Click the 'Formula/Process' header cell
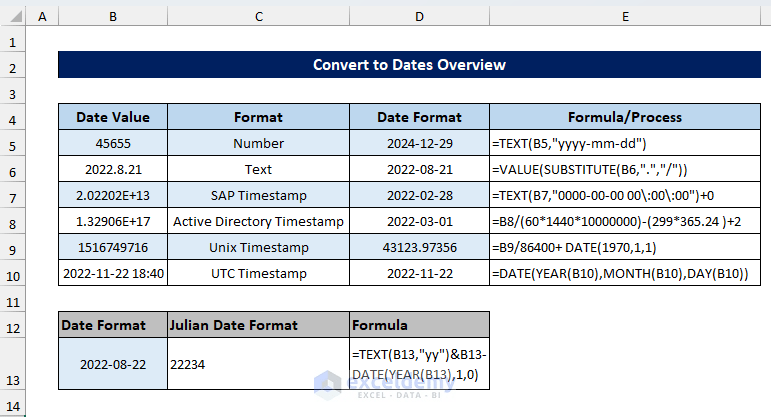Screen dimensions: 771x417 (x=625, y=117)
